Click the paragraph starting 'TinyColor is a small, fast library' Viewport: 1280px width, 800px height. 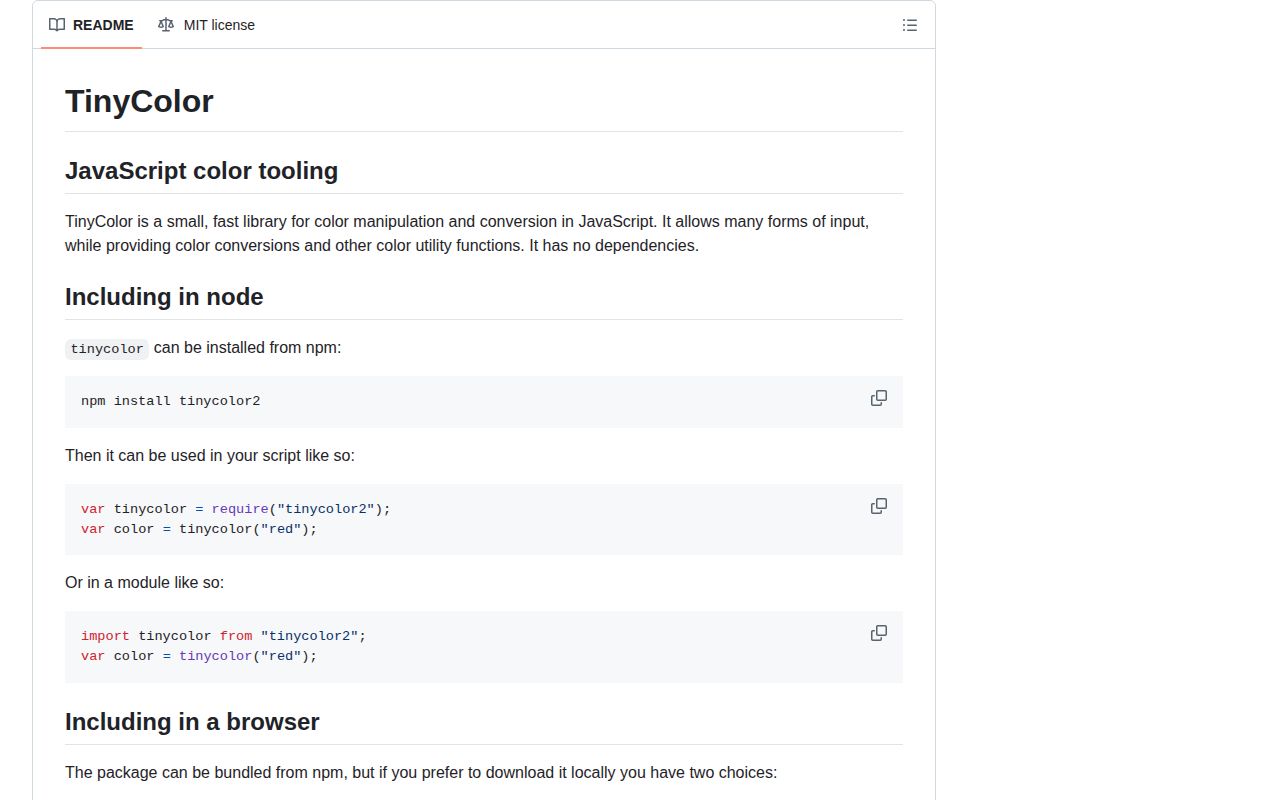(x=467, y=233)
